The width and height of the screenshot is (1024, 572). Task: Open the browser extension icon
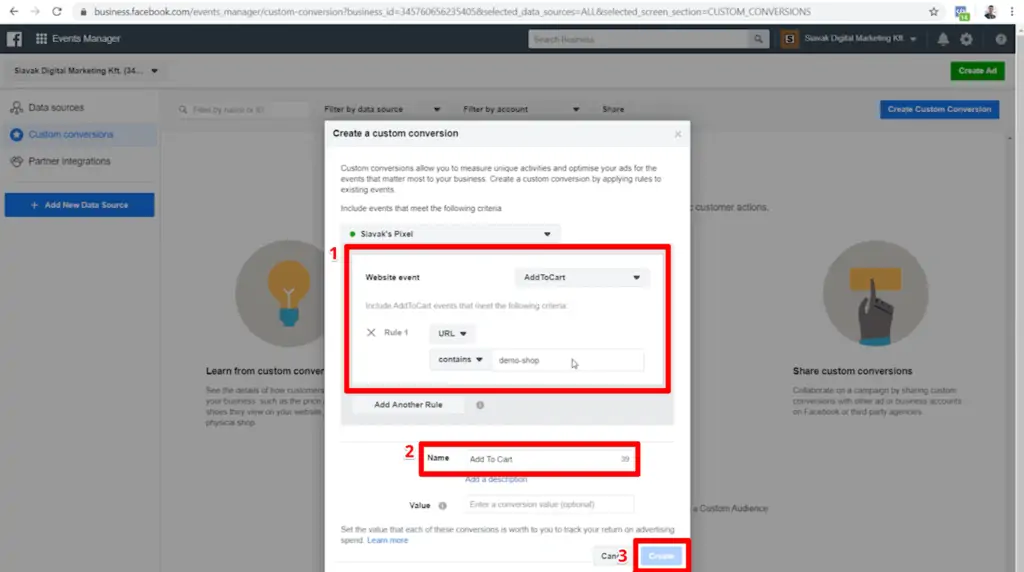pos(961,12)
